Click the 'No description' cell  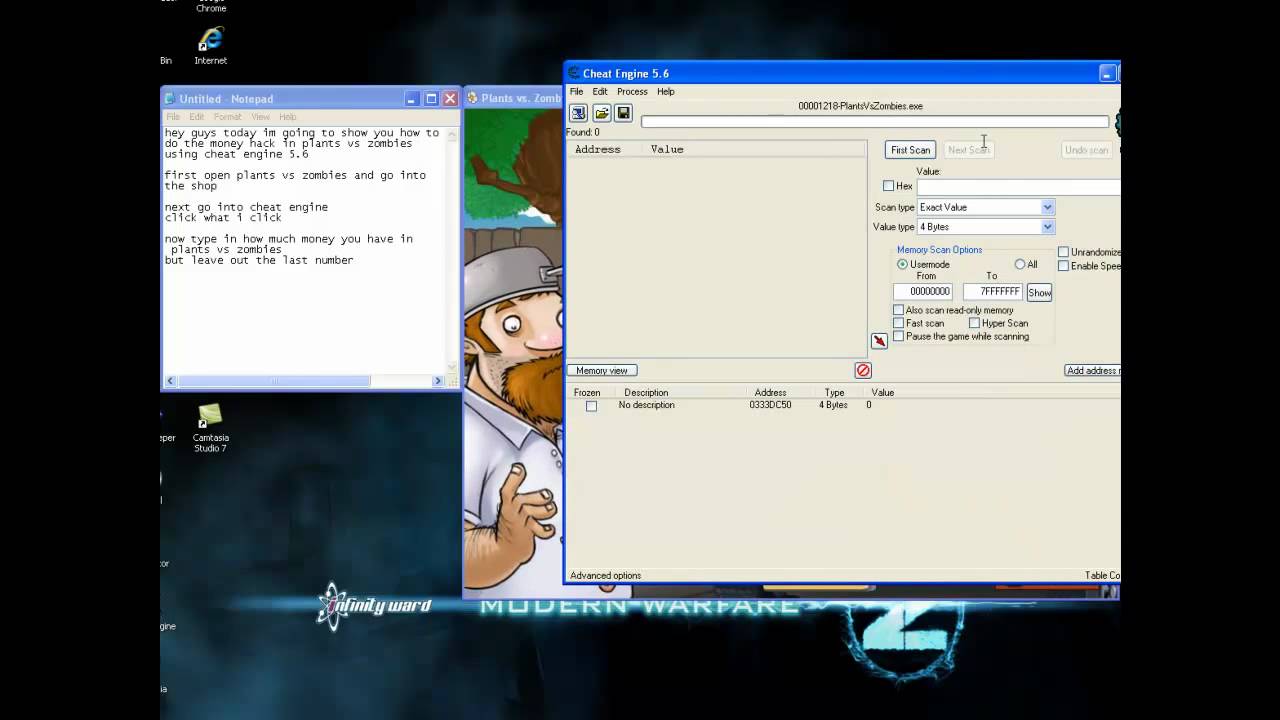[x=646, y=405]
